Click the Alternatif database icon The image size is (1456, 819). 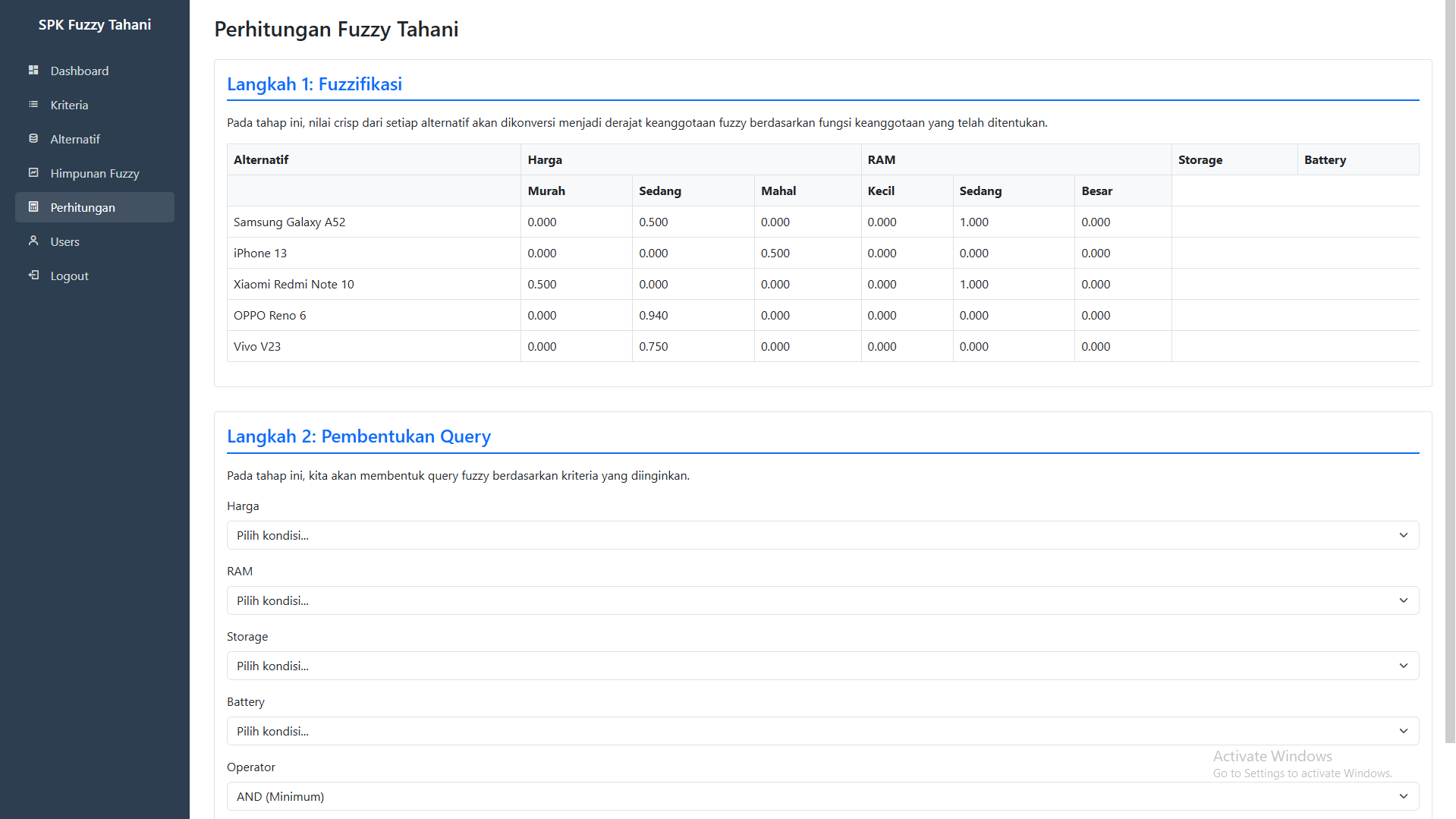coord(33,138)
